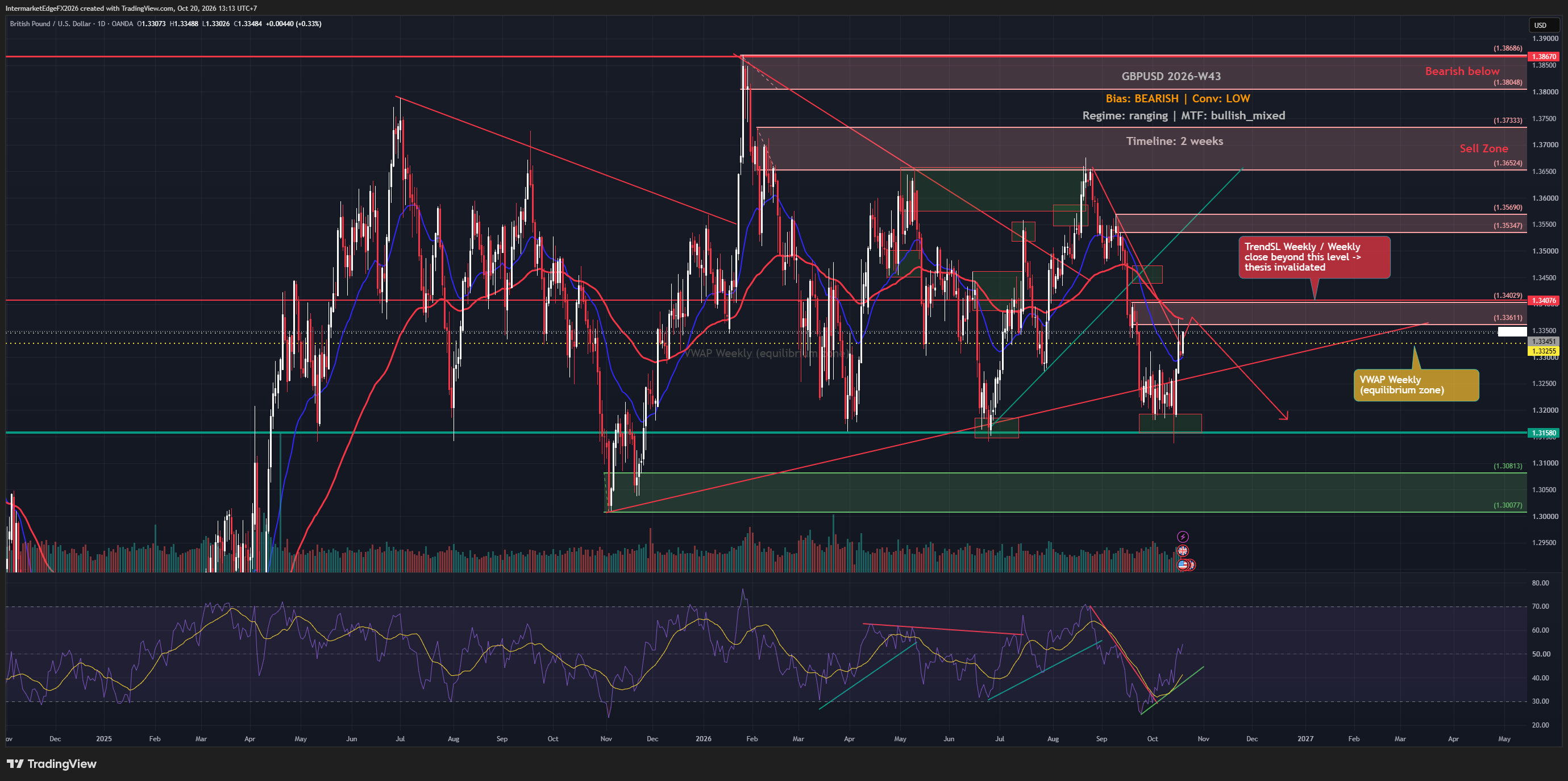Click the 2026 label on time axis
The height and width of the screenshot is (781, 1568).
tap(703, 739)
